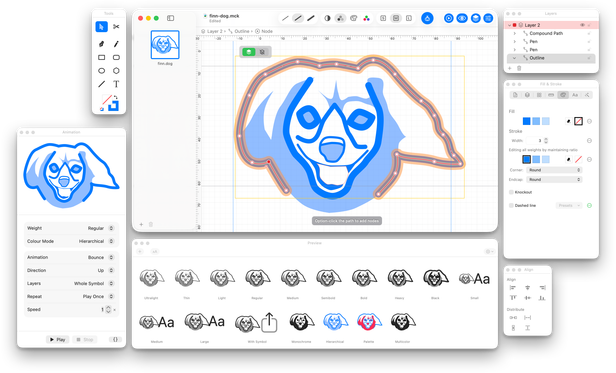This screenshot has width=616, height=373.
Task: Select the Line tool
Action: click(101, 84)
